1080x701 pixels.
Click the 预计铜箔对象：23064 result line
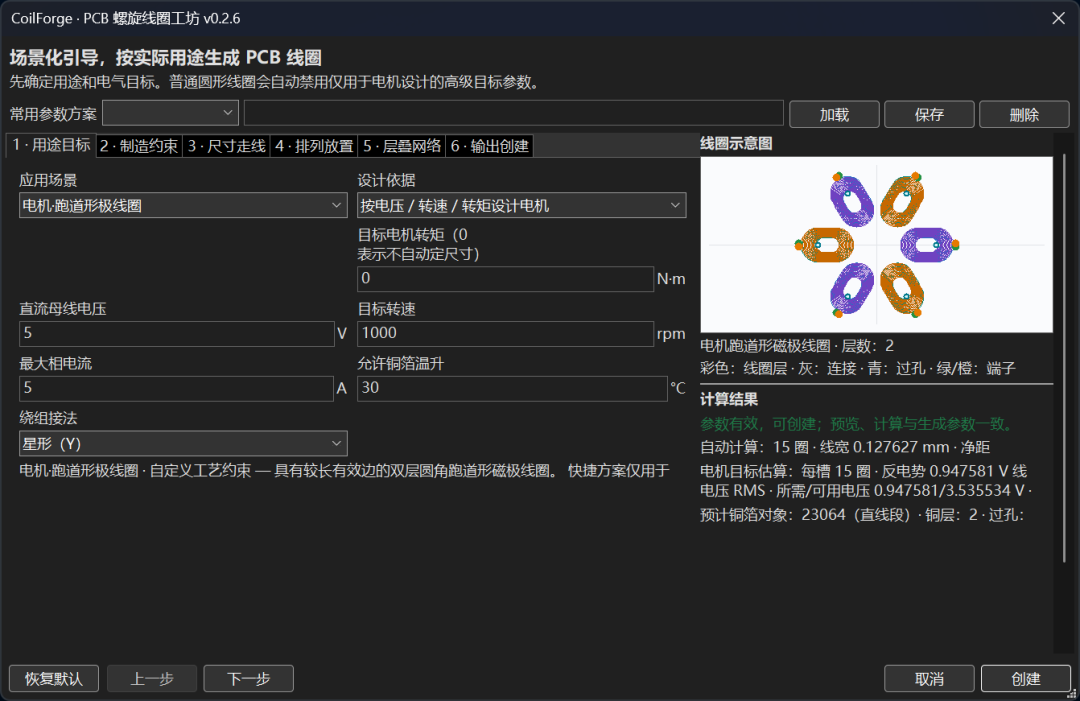click(862, 515)
